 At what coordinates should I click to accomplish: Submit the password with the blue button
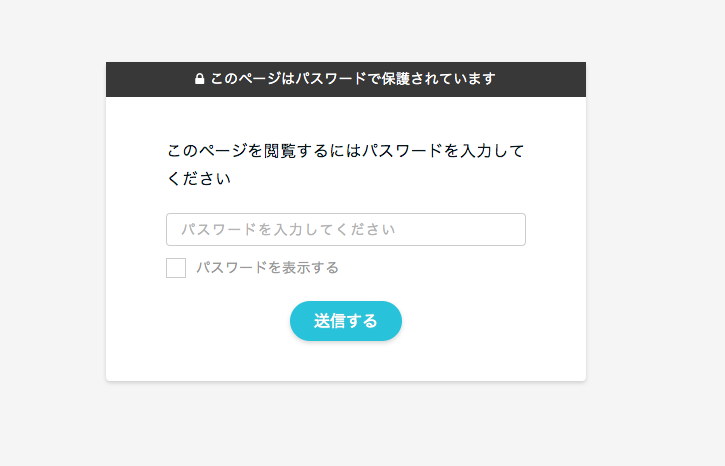pyautogui.click(x=346, y=321)
